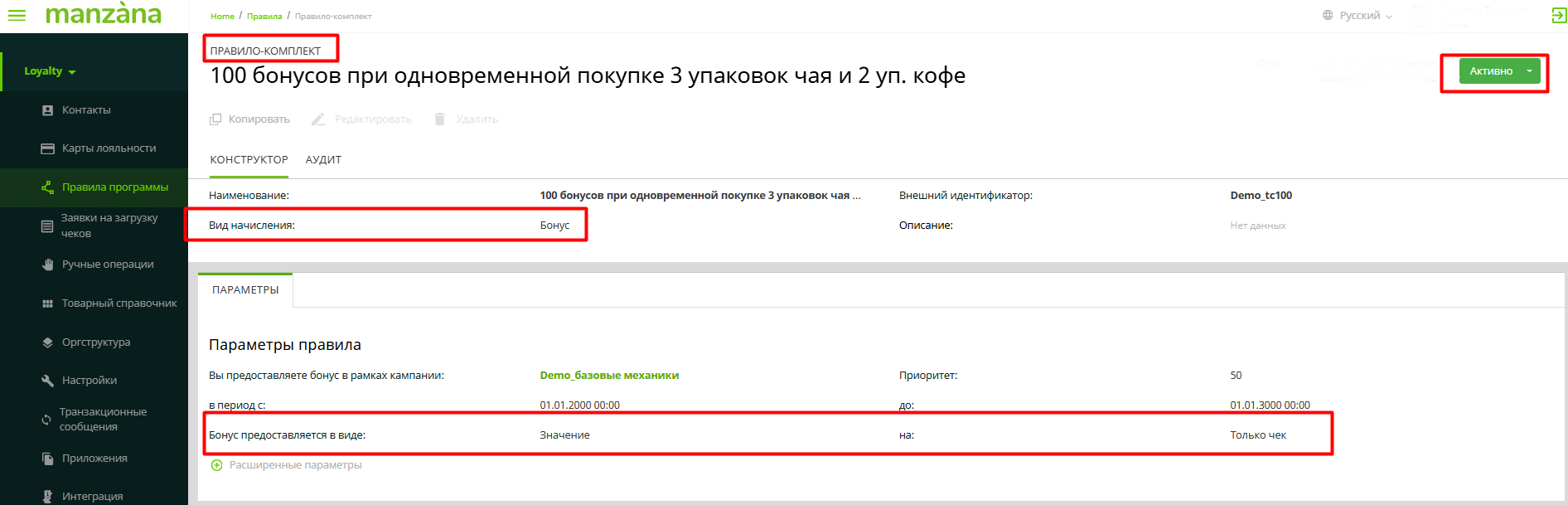Click the Копировать button
The height and width of the screenshot is (505, 1568).
coord(249,119)
